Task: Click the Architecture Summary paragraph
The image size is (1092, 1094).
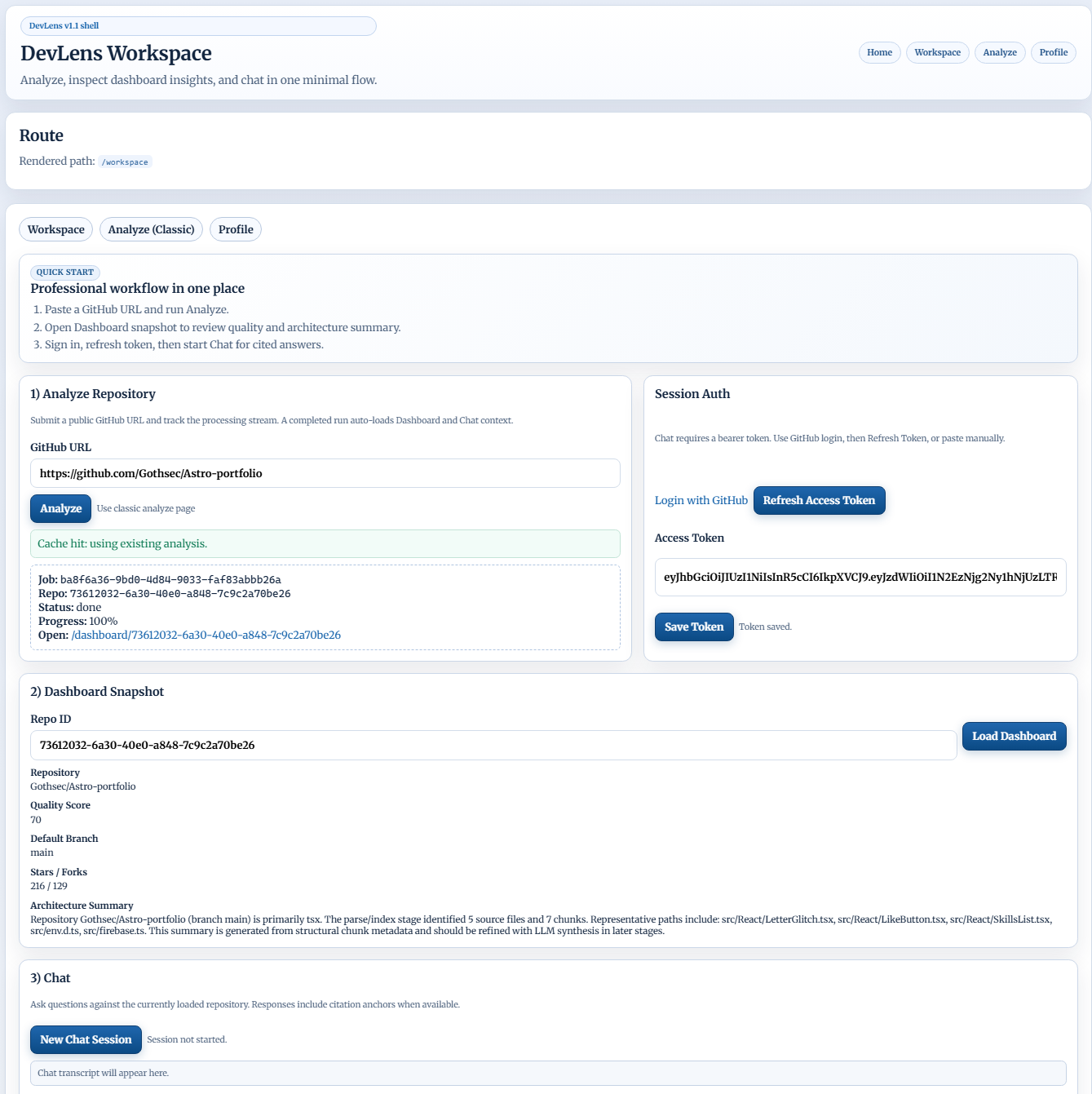Action: (x=541, y=925)
